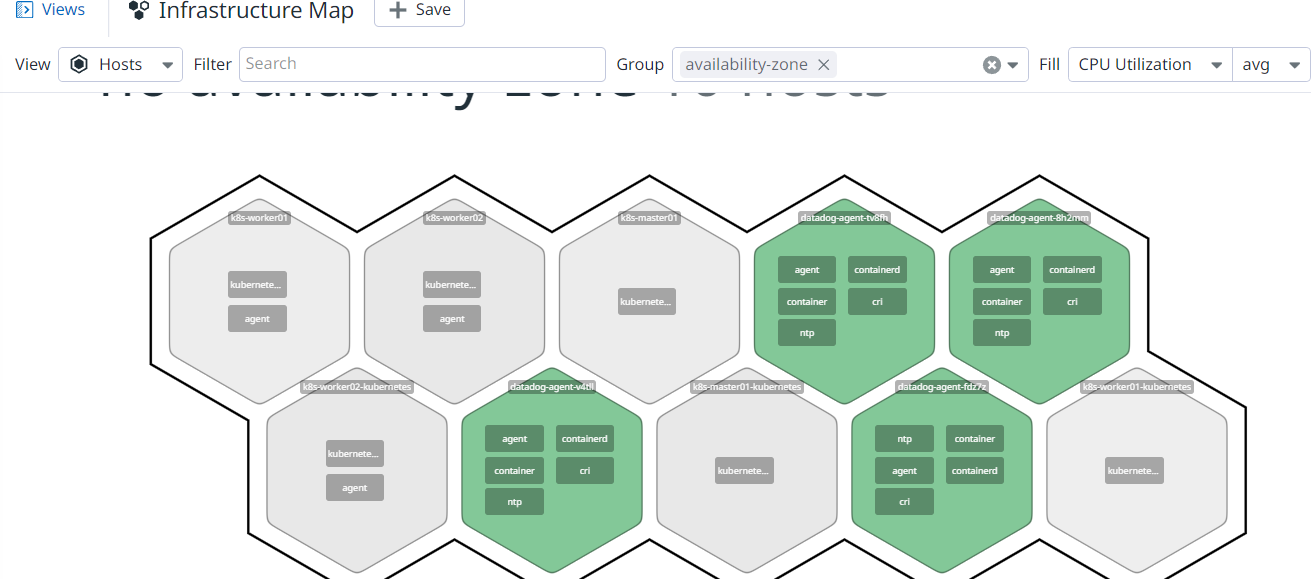This screenshot has width=1311, height=579.
Task: Click containerd app in datadog-agent-fdz7z hexagon
Action: [975, 471]
